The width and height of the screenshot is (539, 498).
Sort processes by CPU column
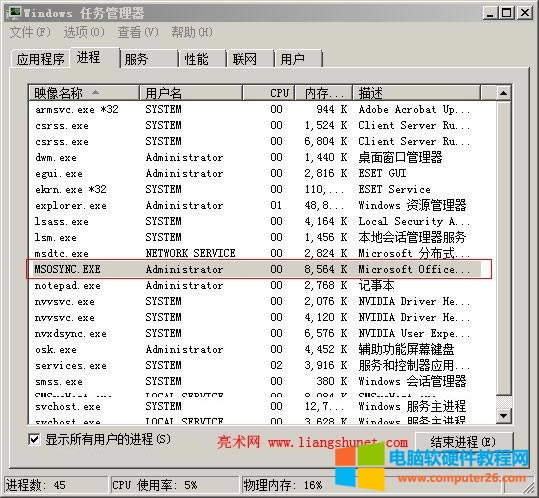(x=268, y=93)
